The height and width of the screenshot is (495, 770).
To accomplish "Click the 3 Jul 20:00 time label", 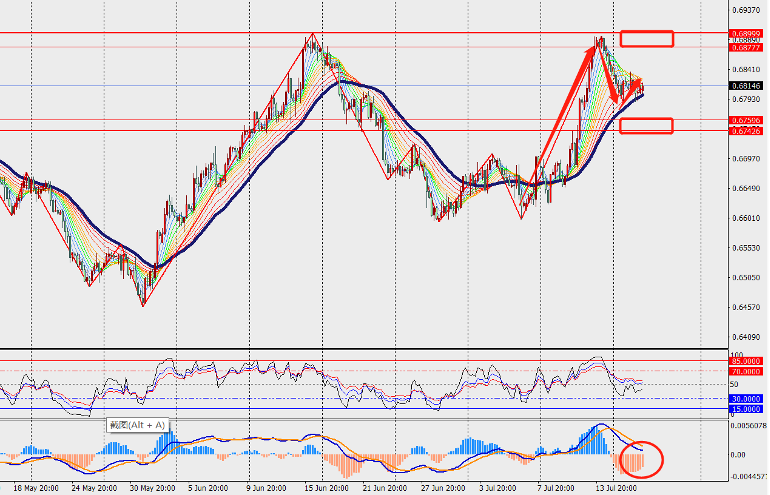I will pos(499,488).
